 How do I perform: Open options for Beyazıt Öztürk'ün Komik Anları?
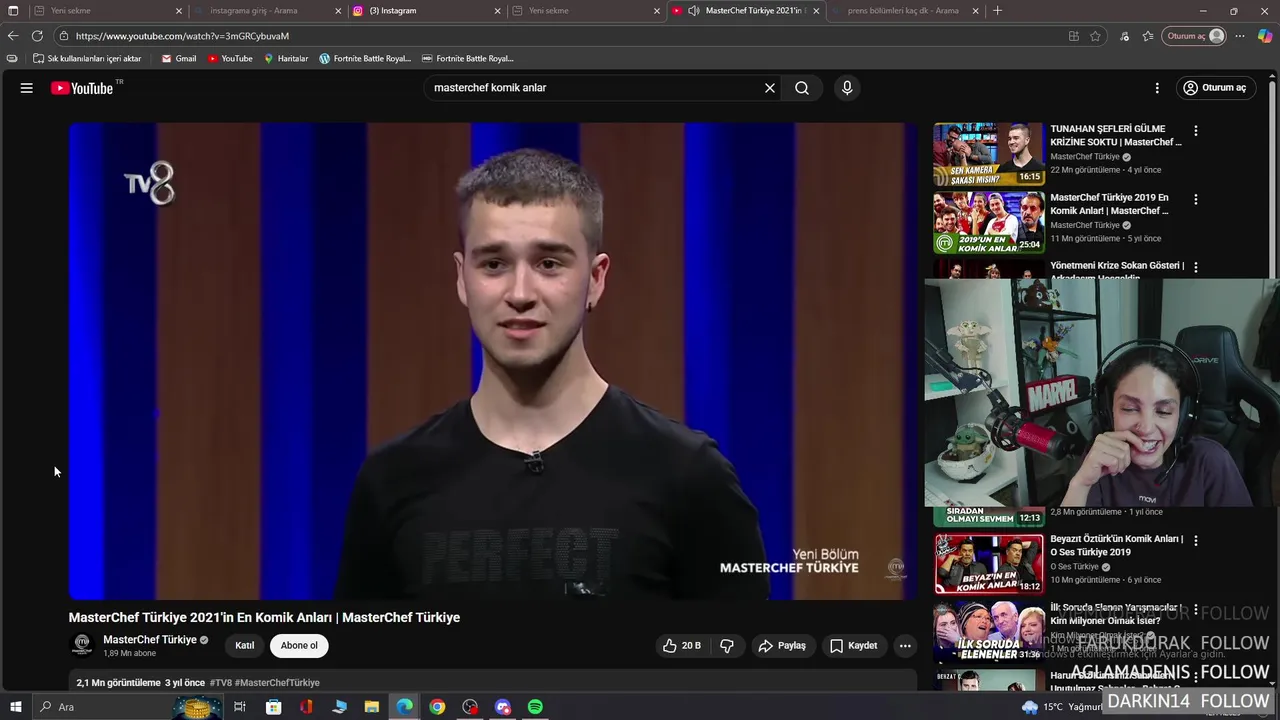pyautogui.click(x=1195, y=541)
